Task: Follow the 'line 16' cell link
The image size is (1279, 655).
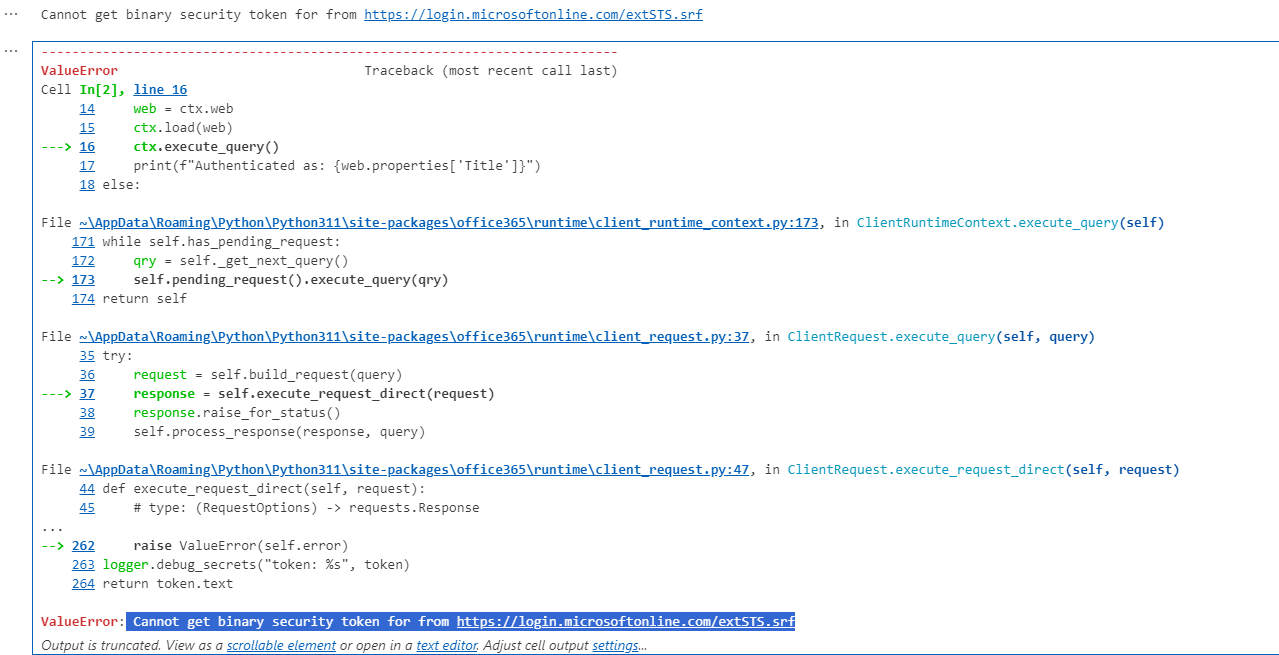Action: pyautogui.click(x=160, y=90)
